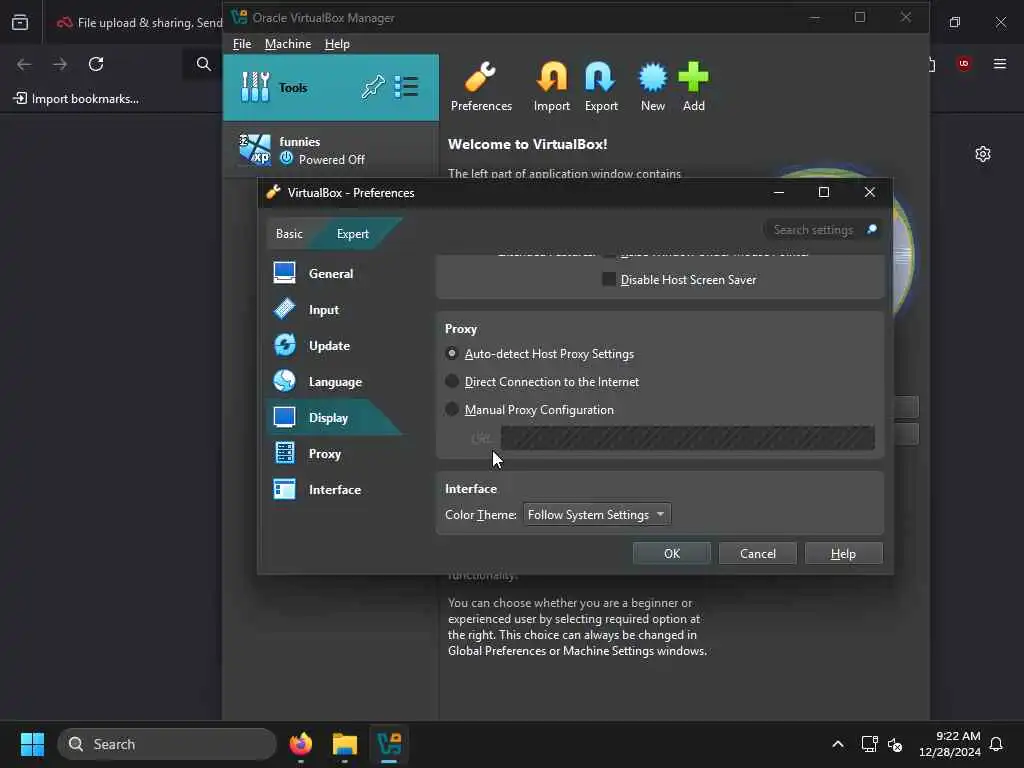The height and width of the screenshot is (768, 1024).
Task: Select Manual Proxy Configuration option
Action: tap(451, 409)
